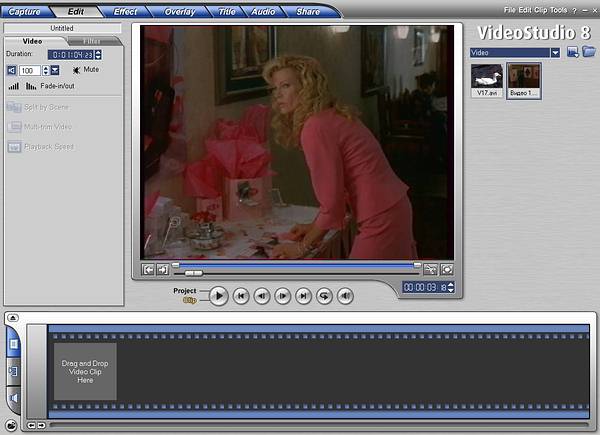Screen dimensions: 600x435
Task: Toggle the audio fade-out icon
Action: pos(31,86)
